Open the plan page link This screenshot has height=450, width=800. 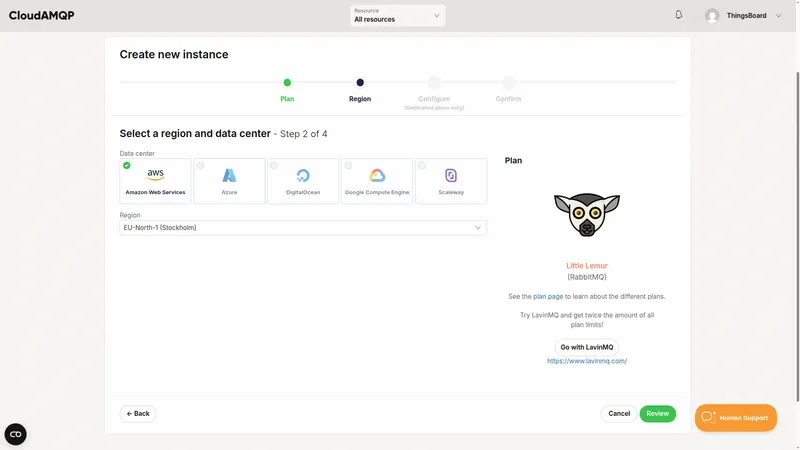548,296
